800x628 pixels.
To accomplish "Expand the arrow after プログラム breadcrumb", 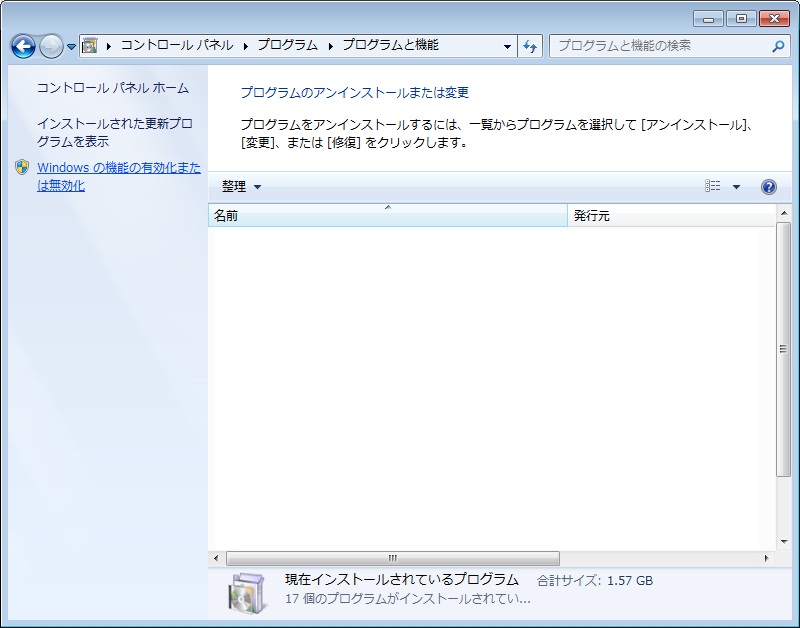I will pos(331,46).
